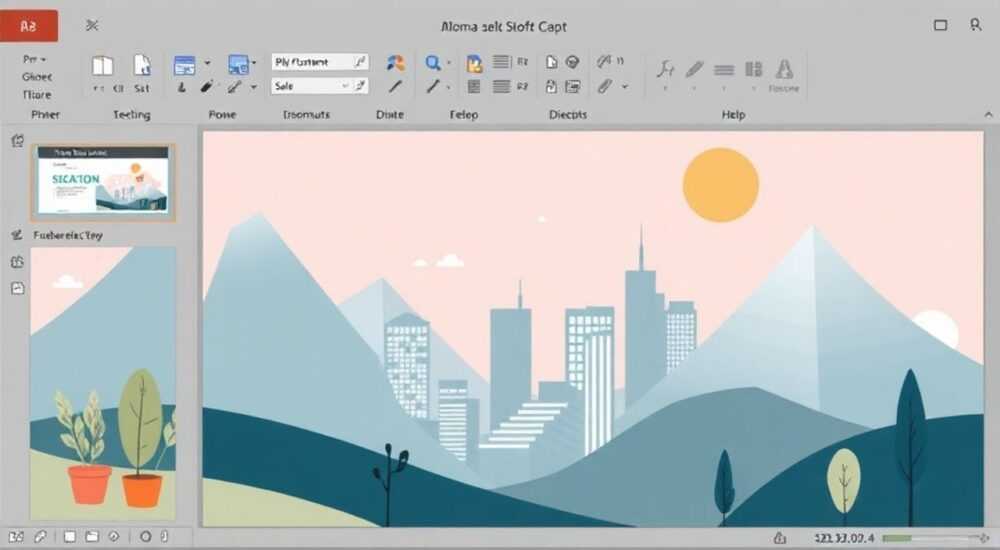Click the grayed three-lines icon

tap(724, 70)
